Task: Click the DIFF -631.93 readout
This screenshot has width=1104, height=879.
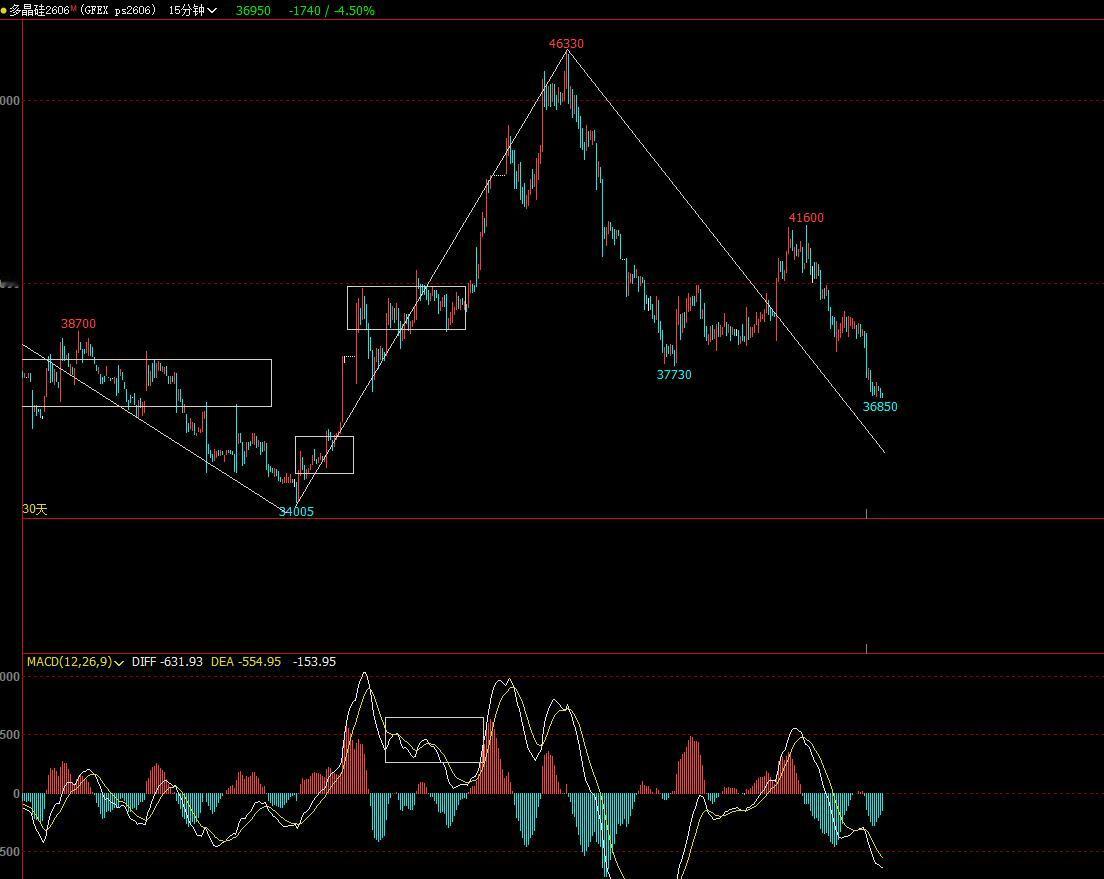Action: tap(167, 662)
